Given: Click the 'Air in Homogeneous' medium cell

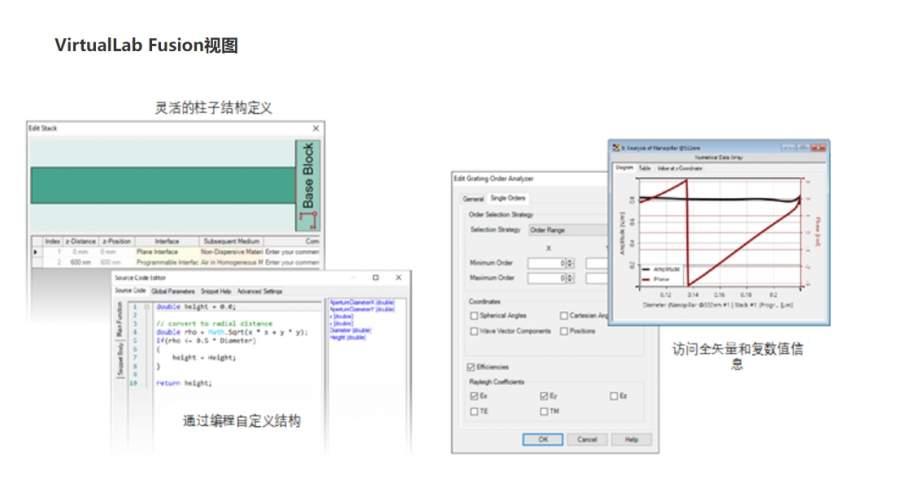Looking at the screenshot, I should pos(231,262).
